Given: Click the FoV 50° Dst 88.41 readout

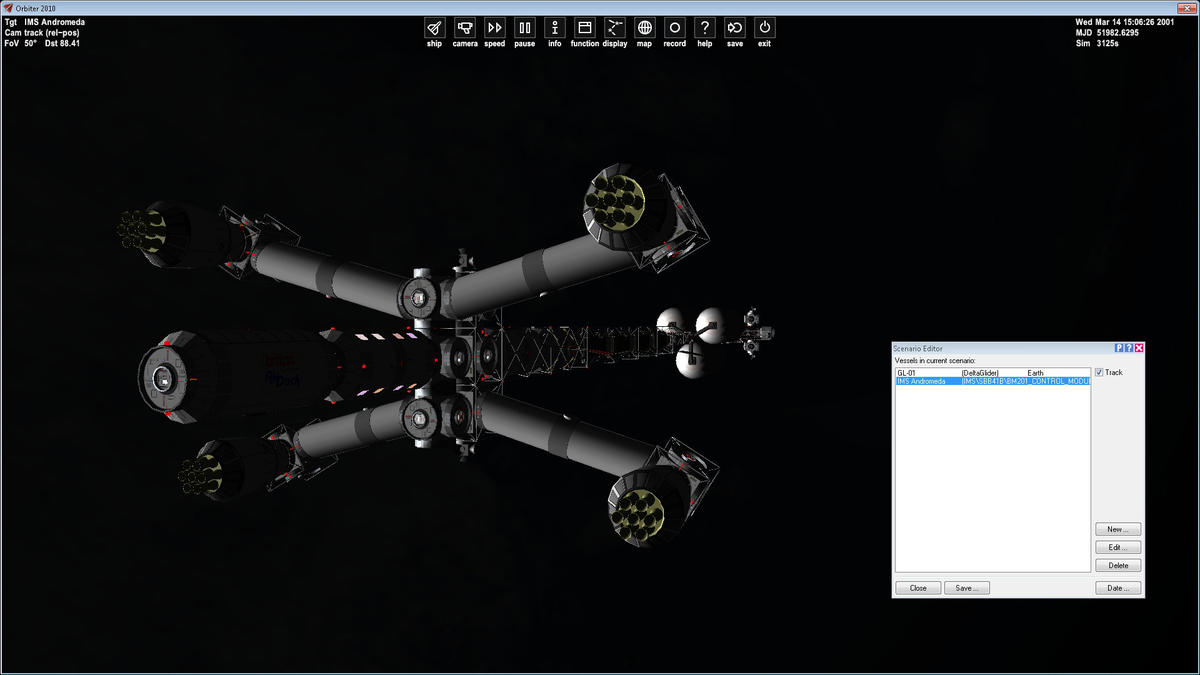Looking at the screenshot, I should pyautogui.click(x=42, y=44).
